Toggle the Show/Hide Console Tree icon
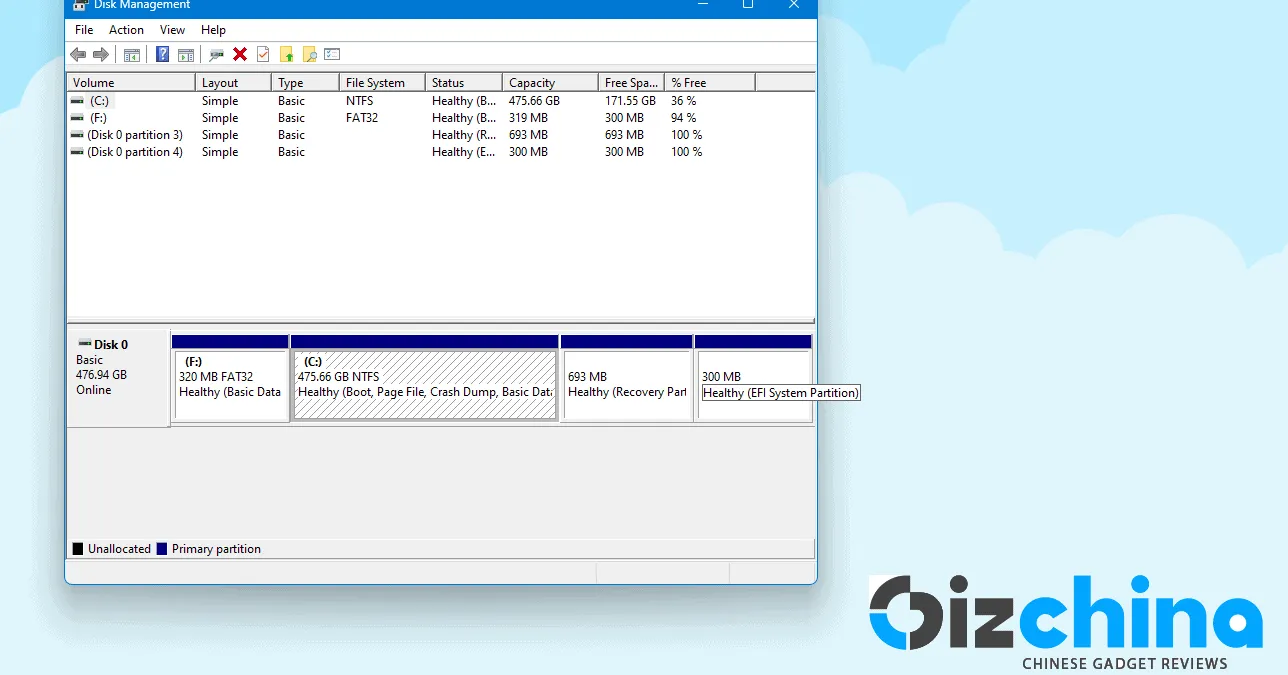 click(x=131, y=55)
